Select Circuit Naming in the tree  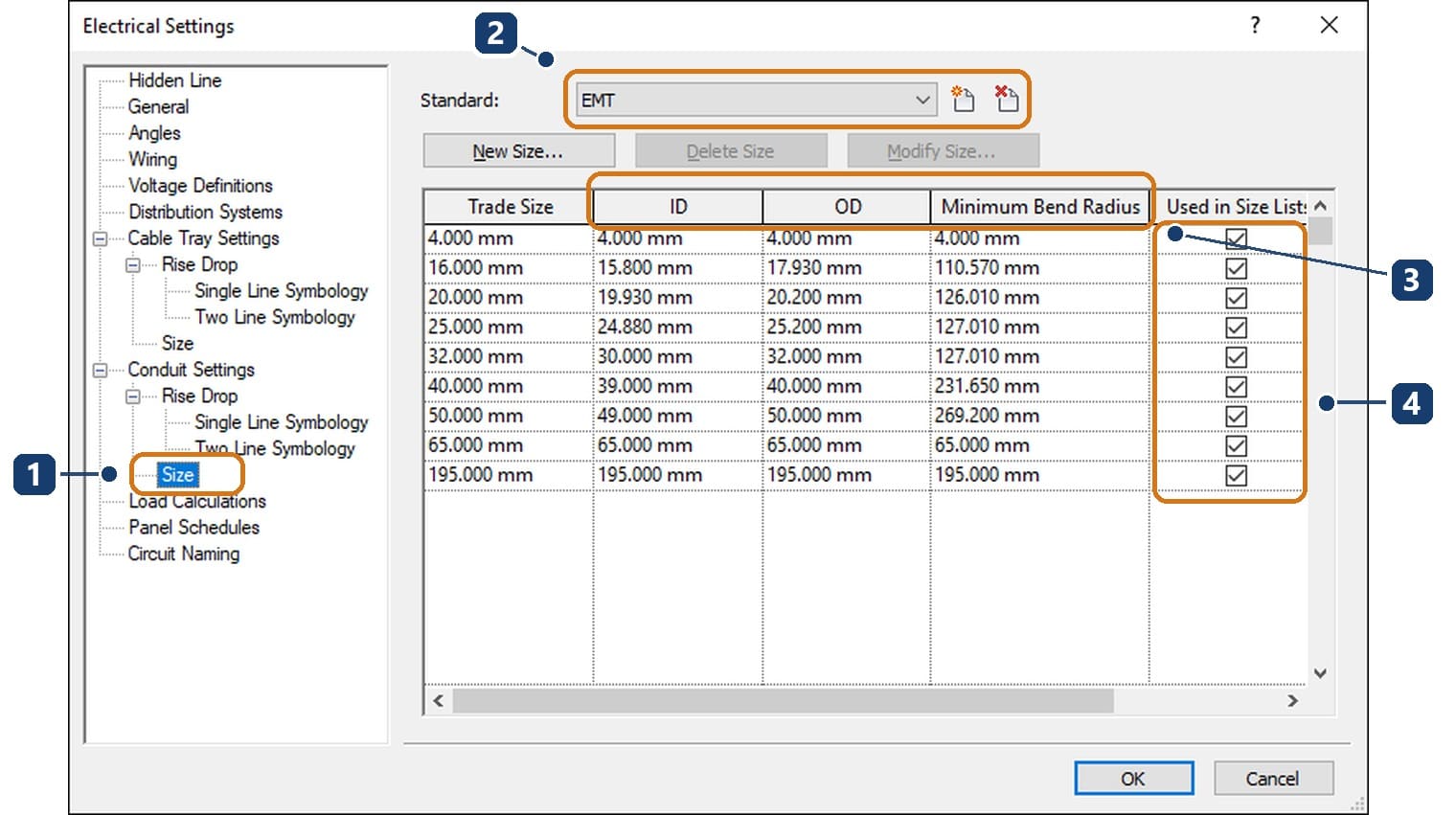coord(183,554)
